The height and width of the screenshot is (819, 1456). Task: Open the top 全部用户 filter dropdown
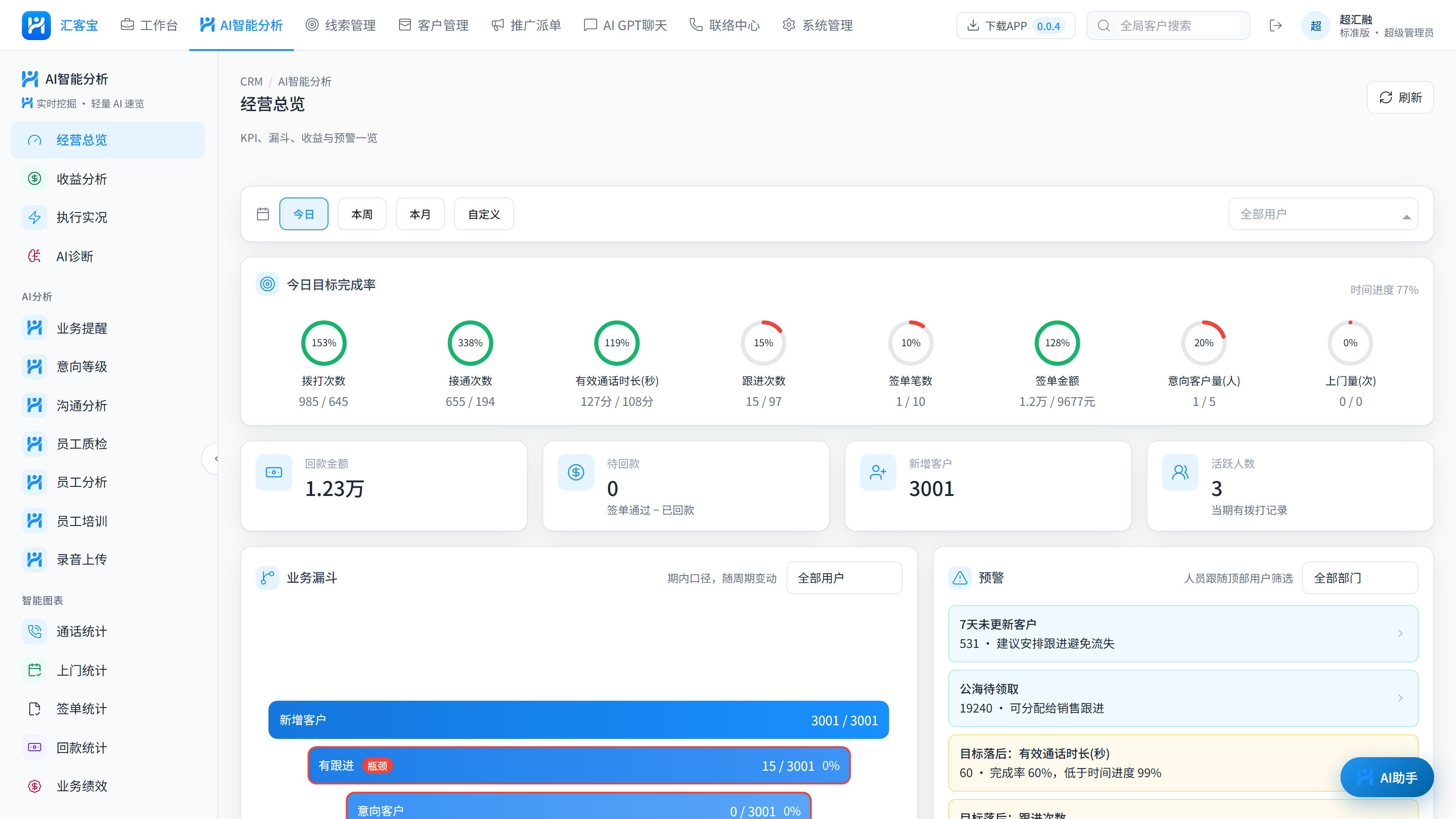(1323, 214)
